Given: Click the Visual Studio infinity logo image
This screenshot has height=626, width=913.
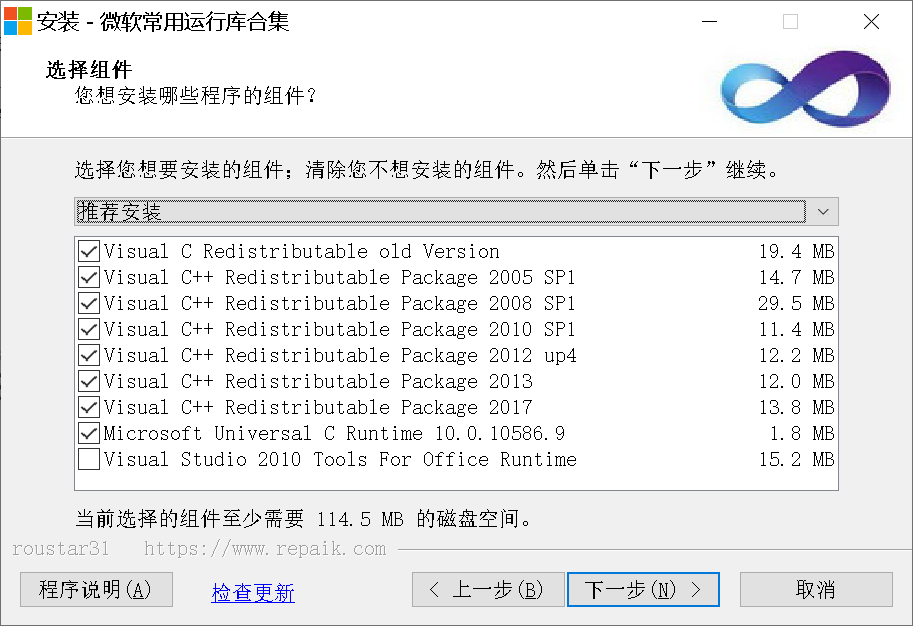Looking at the screenshot, I should [x=803, y=88].
